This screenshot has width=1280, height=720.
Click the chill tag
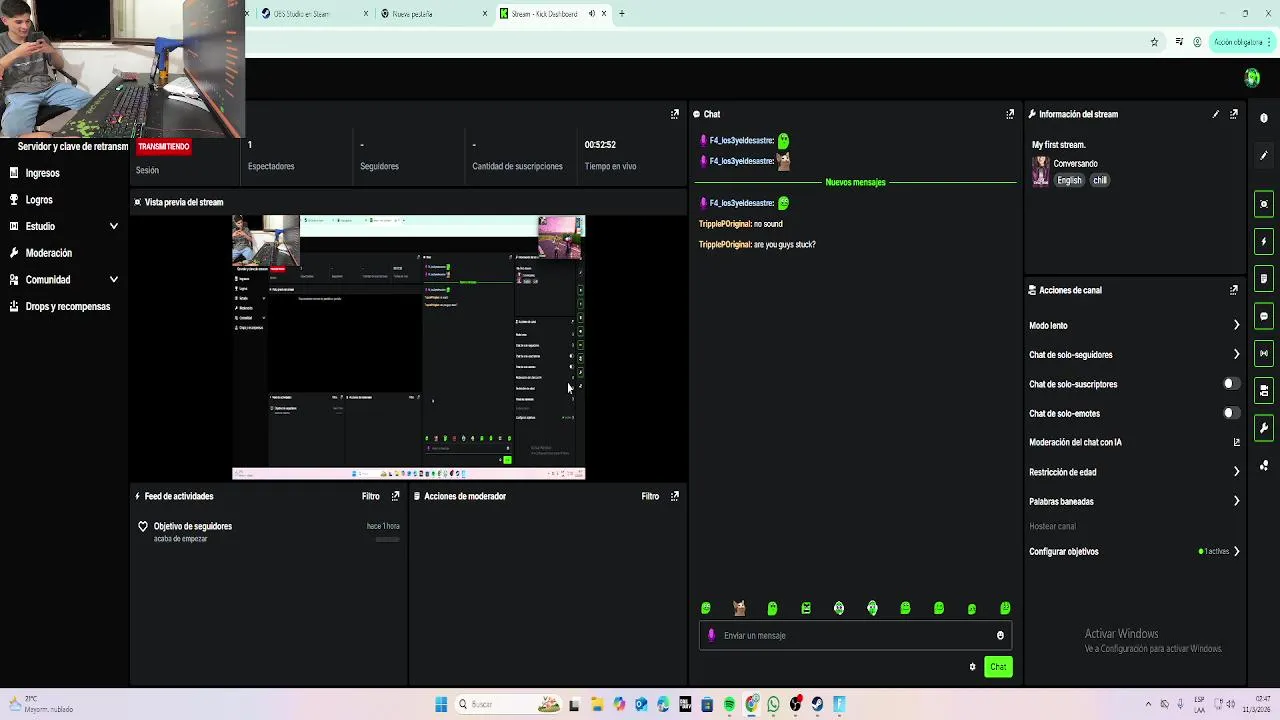tap(1100, 180)
